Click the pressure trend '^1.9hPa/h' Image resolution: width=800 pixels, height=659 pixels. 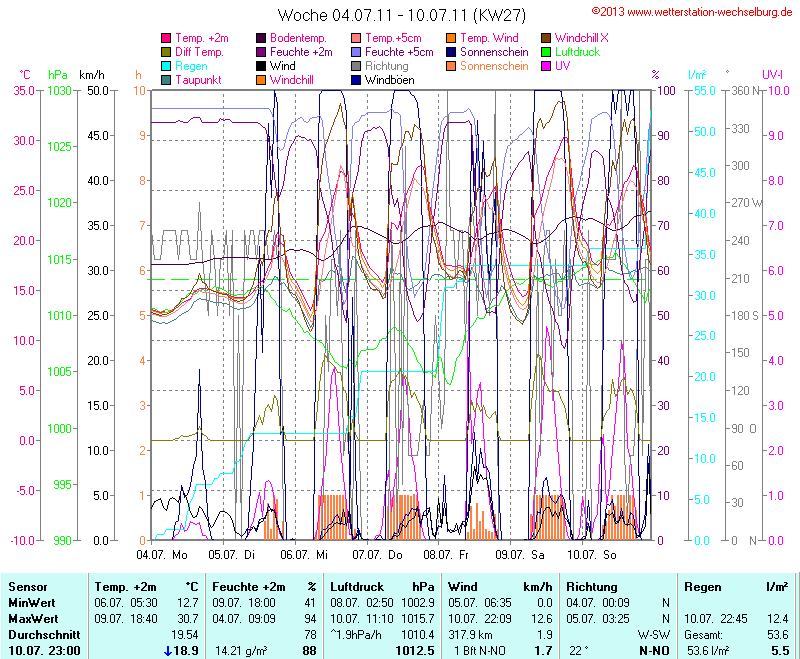tap(356, 635)
